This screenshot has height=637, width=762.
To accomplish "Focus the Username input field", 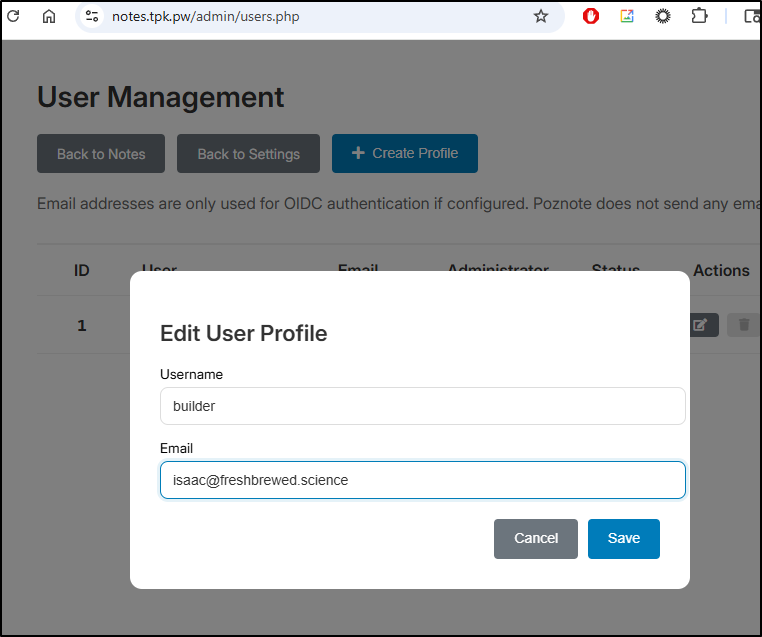I will click(x=422, y=406).
